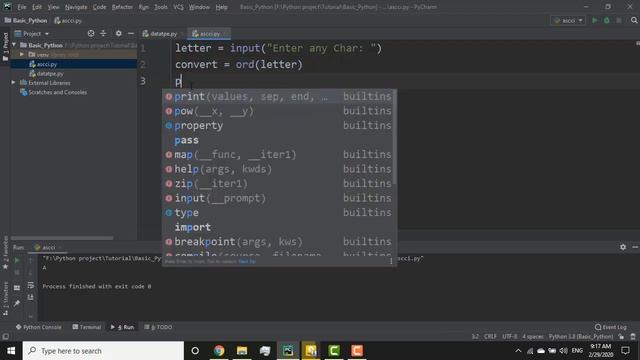Rerun with green arrow in Run panel
The image size is (640, 360).
click(17, 260)
